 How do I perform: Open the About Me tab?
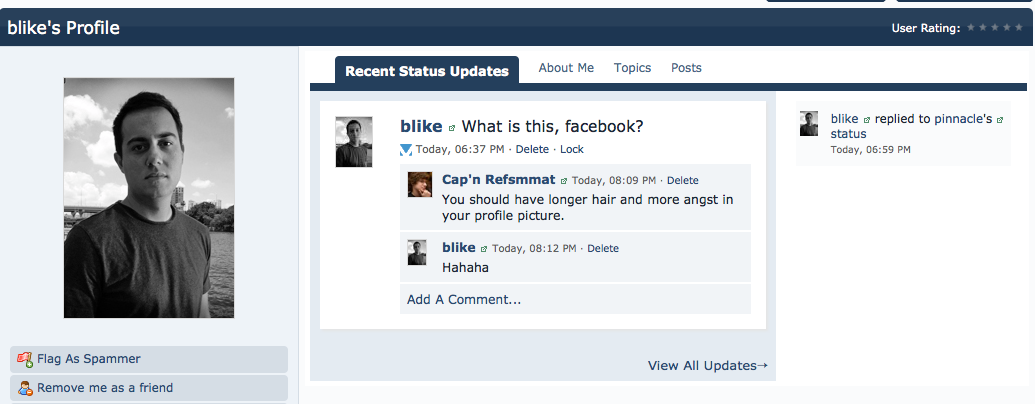tap(566, 68)
